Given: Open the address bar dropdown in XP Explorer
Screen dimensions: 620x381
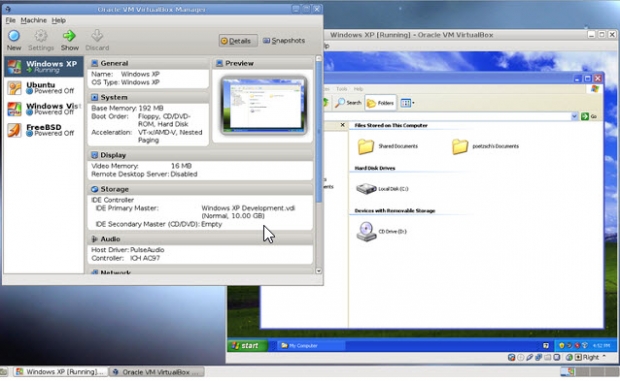Looking at the screenshot, I should [x=575, y=116].
